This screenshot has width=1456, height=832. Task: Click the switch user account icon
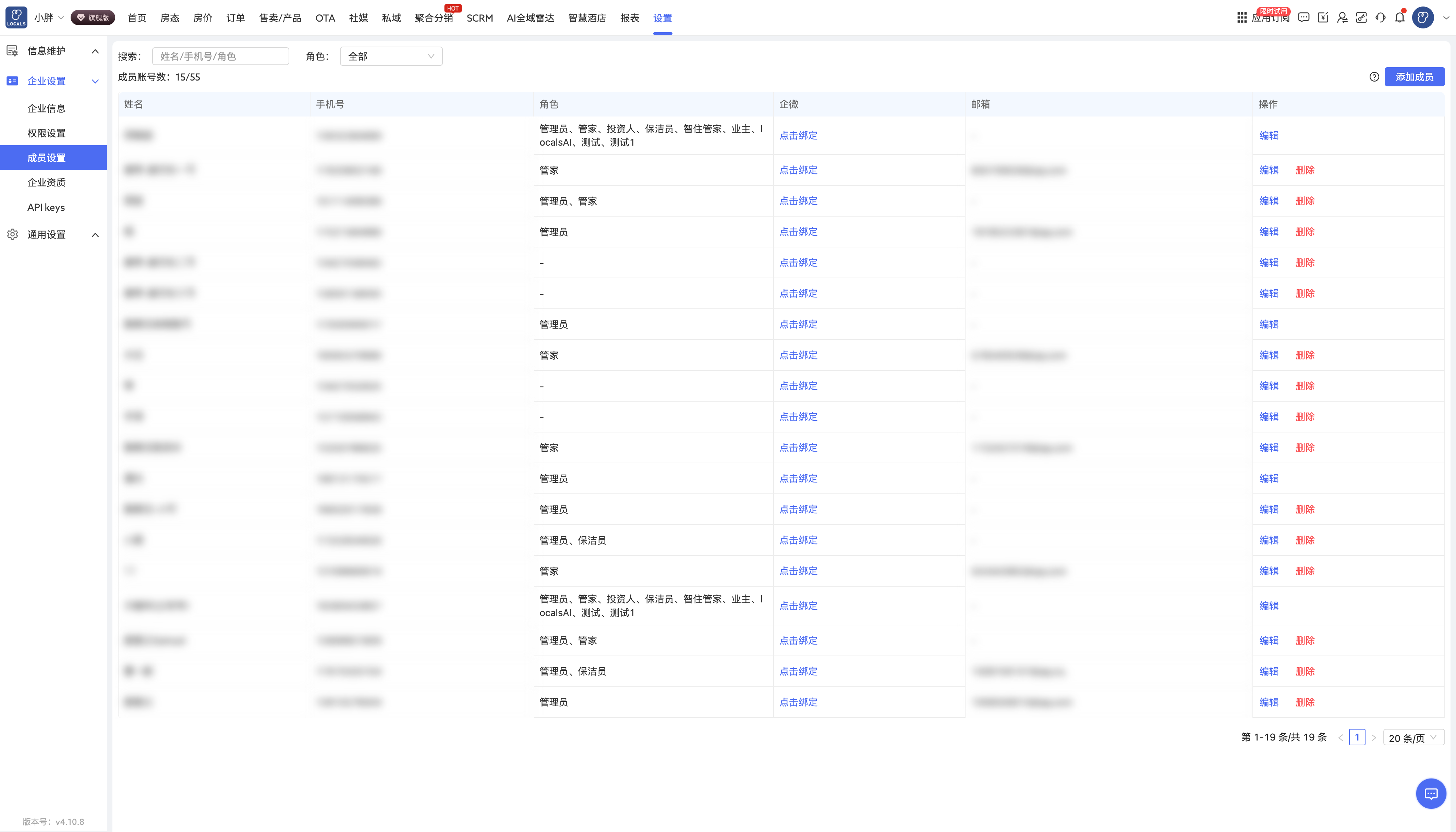click(x=1342, y=18)
